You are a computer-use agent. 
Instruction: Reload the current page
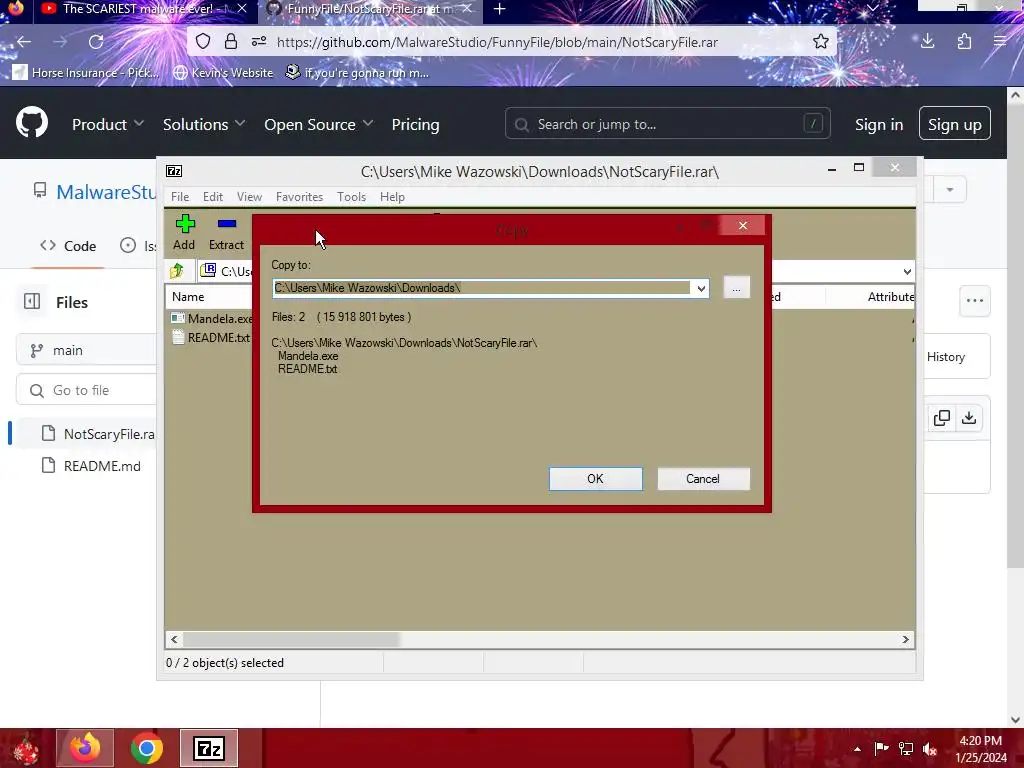[x=96, y=42]
